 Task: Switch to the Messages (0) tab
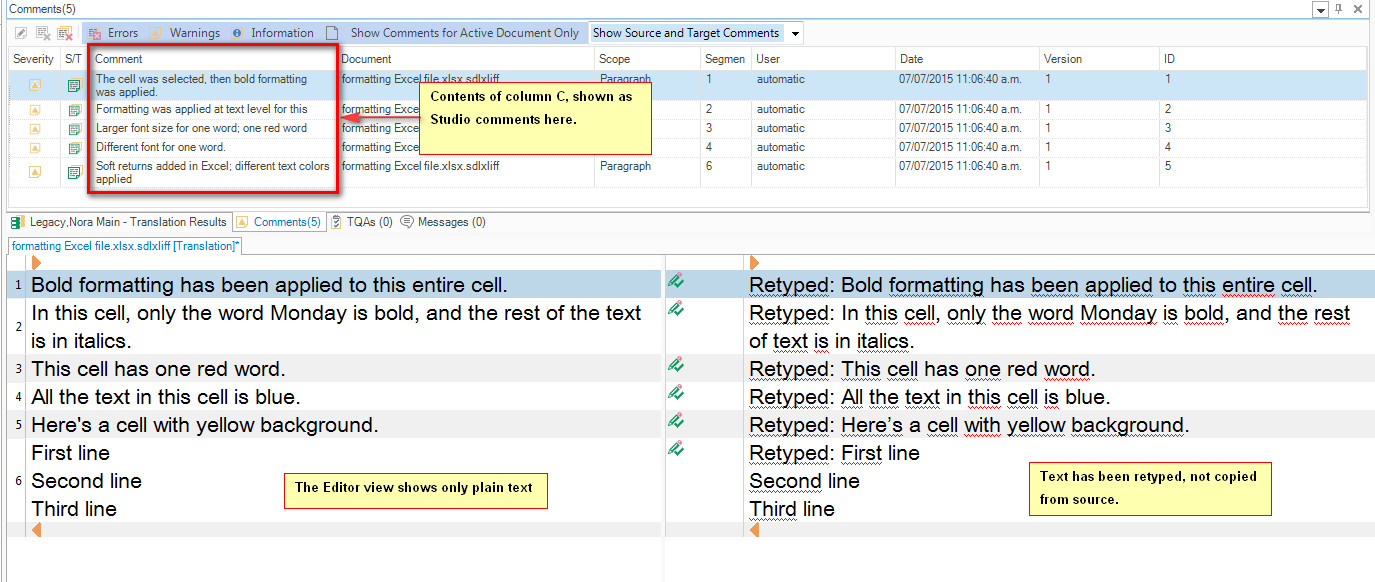(443, 222)
